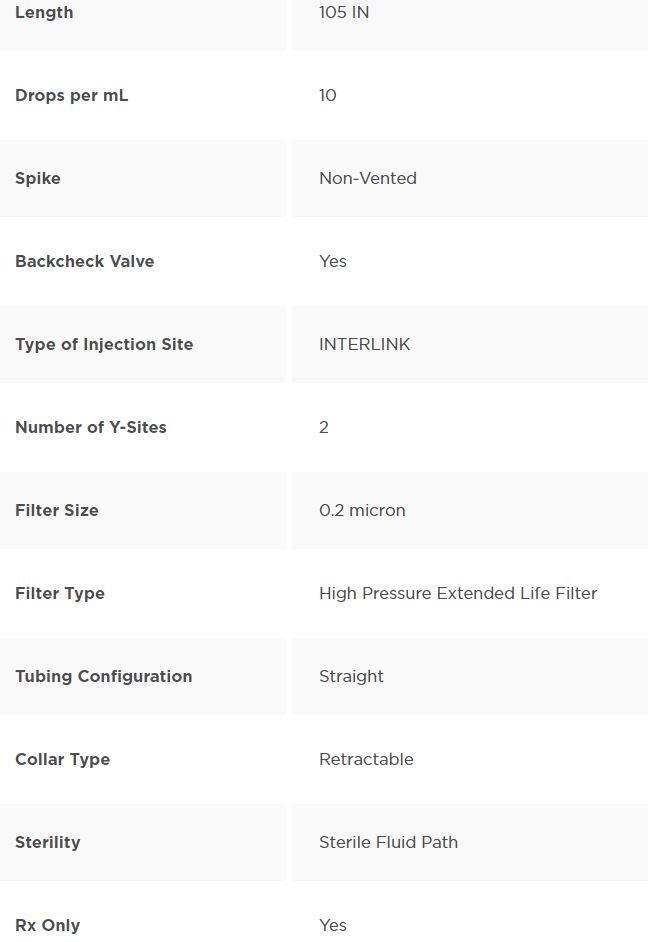648x942 pixels.
Task: Click the Backcheck Valve label
Action: point(85,261)
